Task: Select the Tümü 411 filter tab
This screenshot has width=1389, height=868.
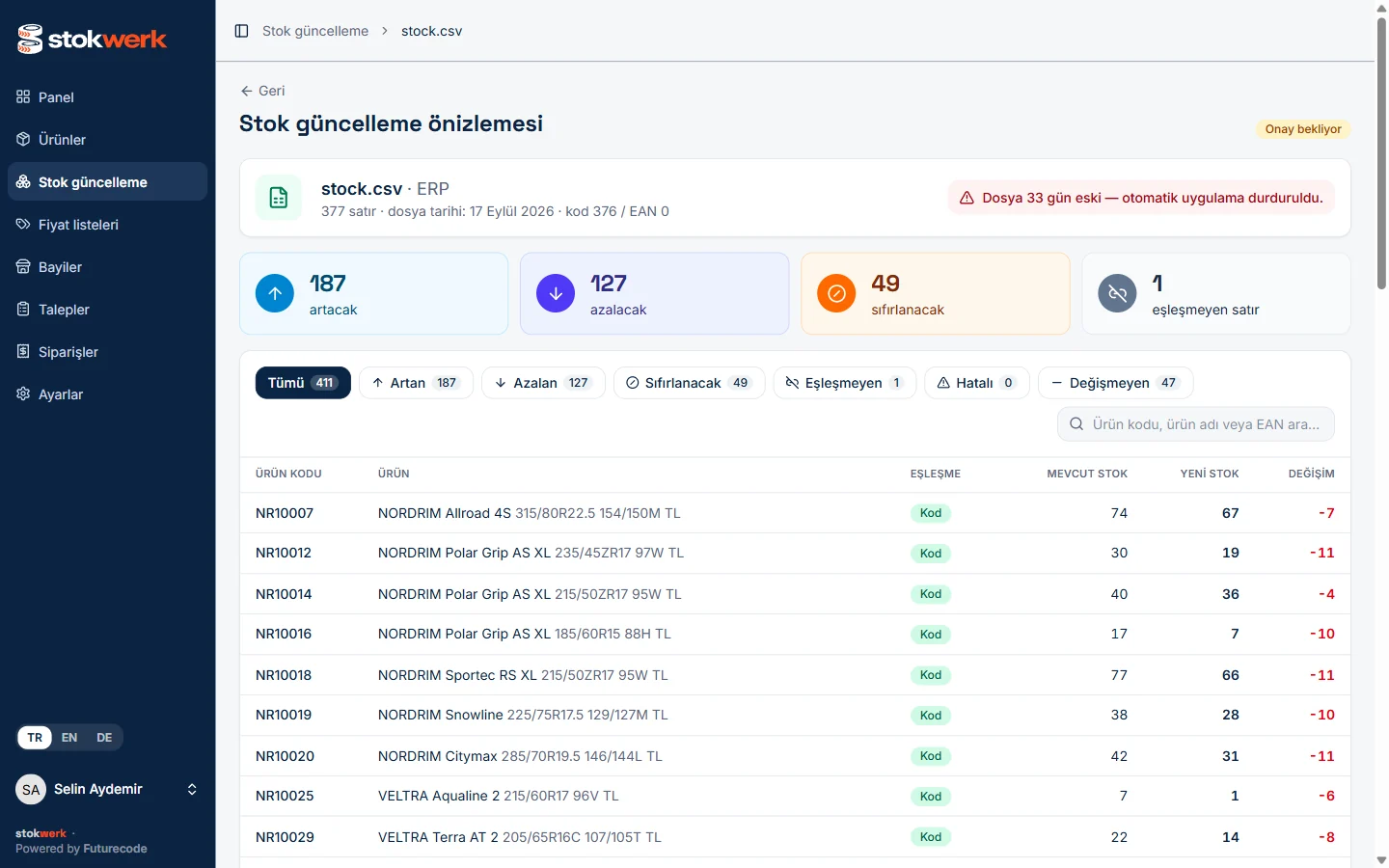Action: click(x=303, y=383)
